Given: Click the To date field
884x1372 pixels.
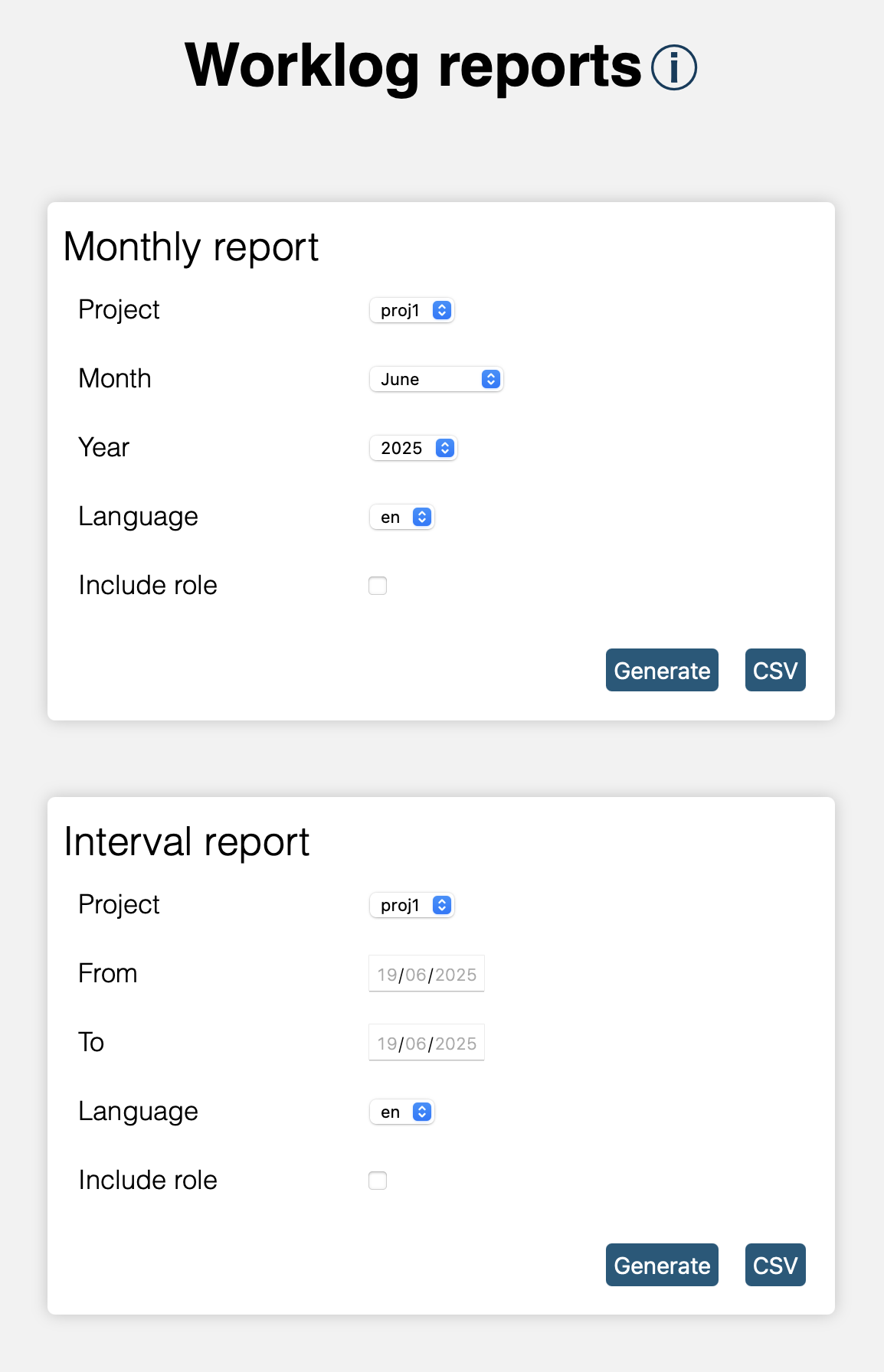Looking at the screenshot, I should 427,1043.
